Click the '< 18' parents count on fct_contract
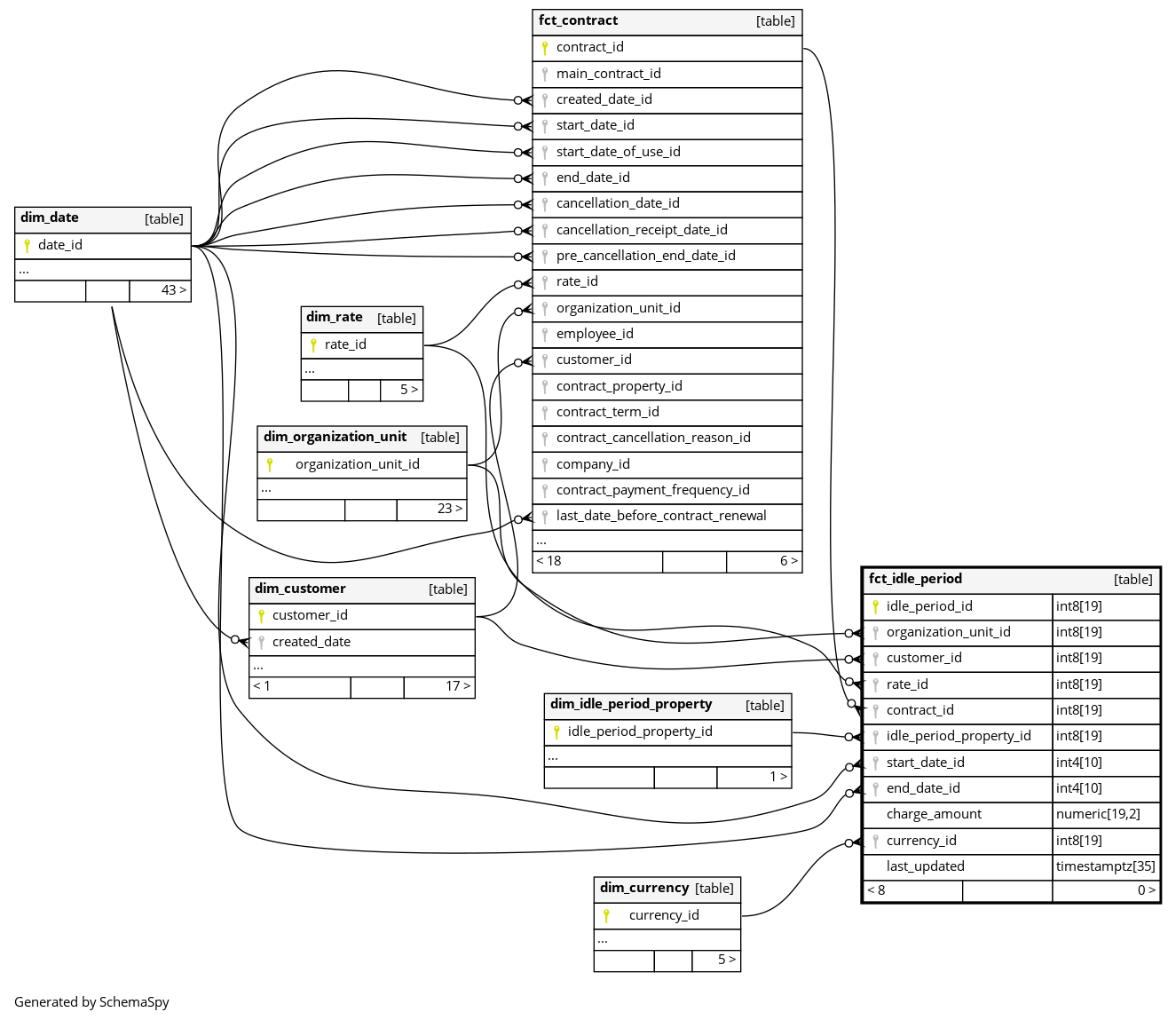 (549, 561)
